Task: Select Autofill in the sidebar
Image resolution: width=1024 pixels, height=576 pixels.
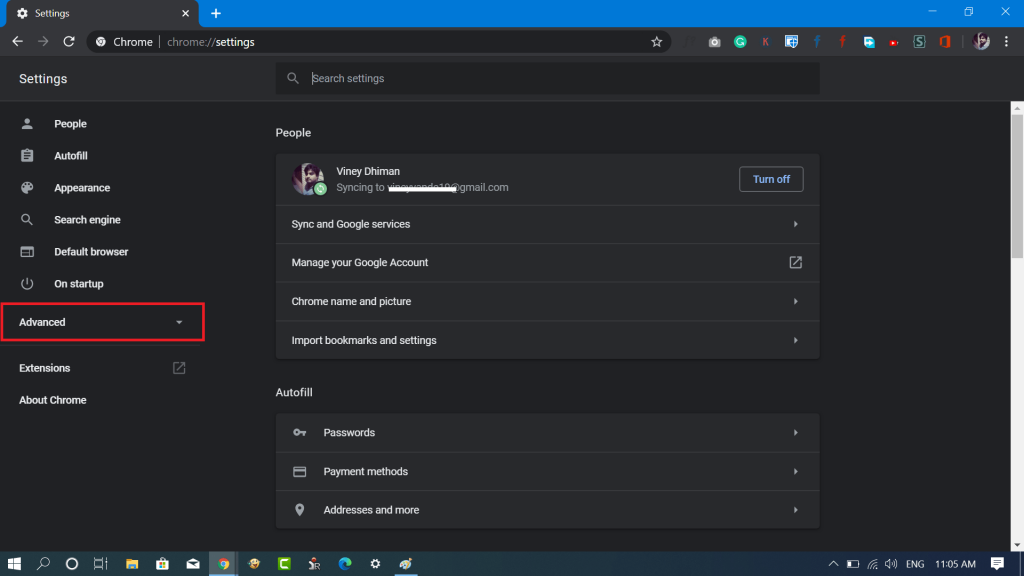Action: coord(71,155)
